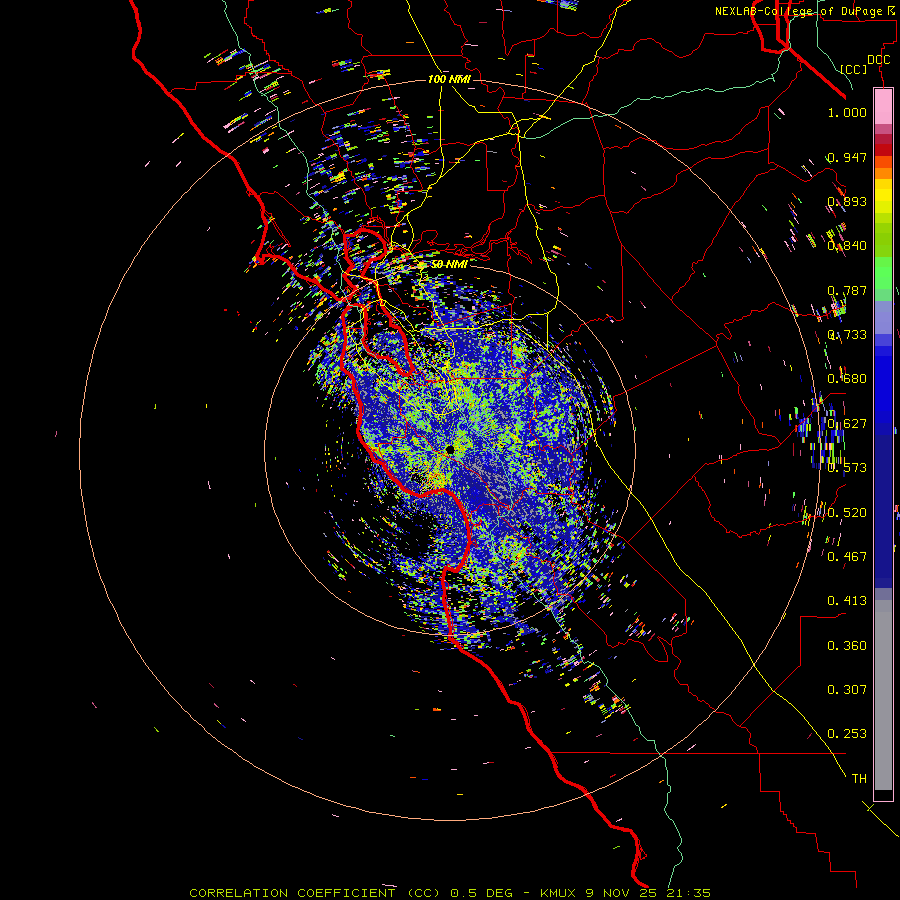The width and height of the screenshot is (900, 900).
Task: Click the KMUX station ID in the footer
Action: point(559,893)
